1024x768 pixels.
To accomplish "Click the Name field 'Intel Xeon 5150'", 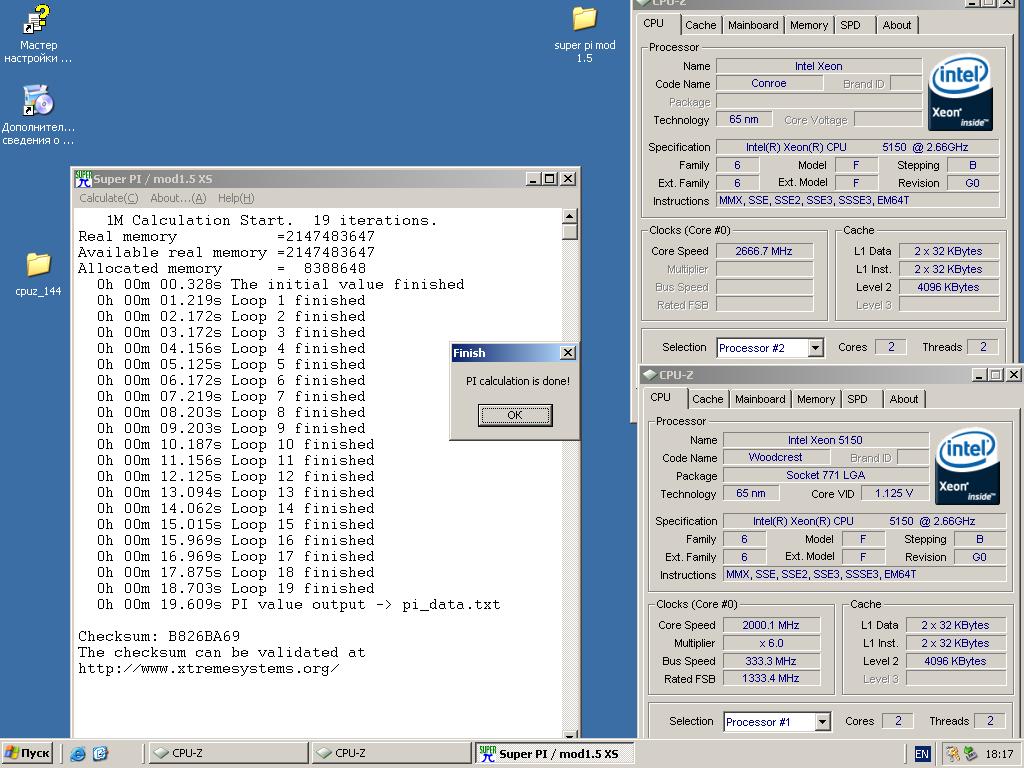I will [825, 440].
